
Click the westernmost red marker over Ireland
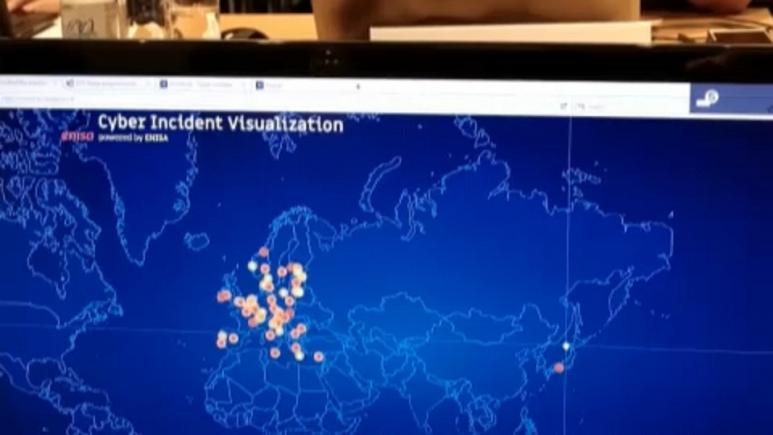tap(223, 296)
